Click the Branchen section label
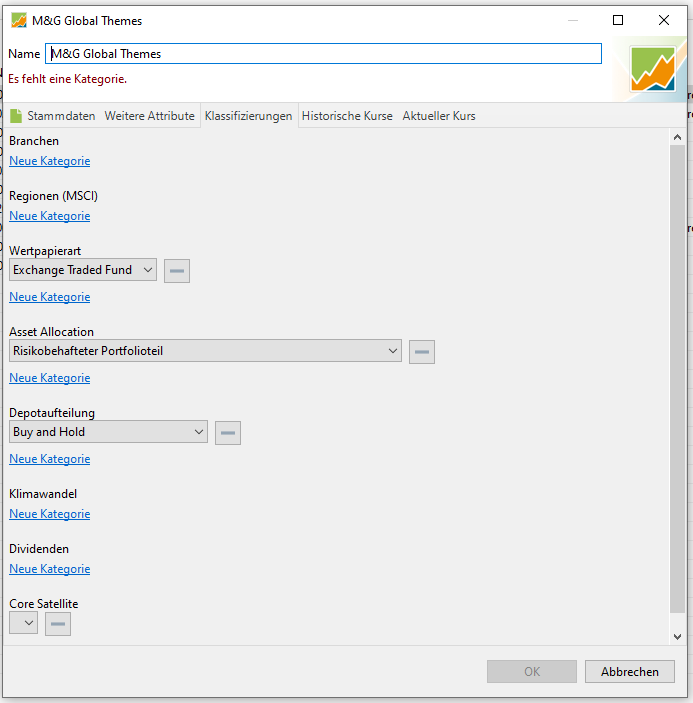This screenshot has height=703, width=693. click(x=34, y=141)
